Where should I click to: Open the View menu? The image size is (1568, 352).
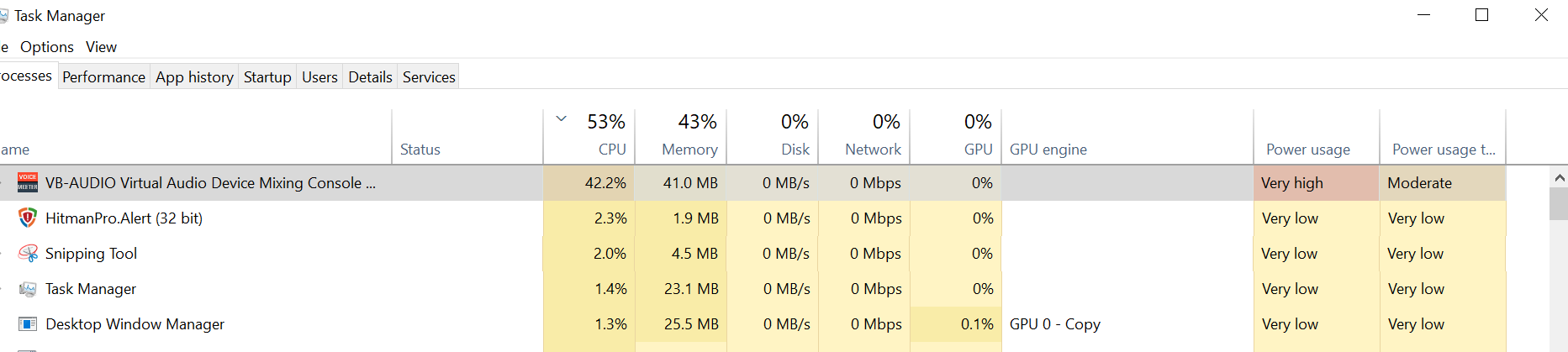click(x=101, y=47)
